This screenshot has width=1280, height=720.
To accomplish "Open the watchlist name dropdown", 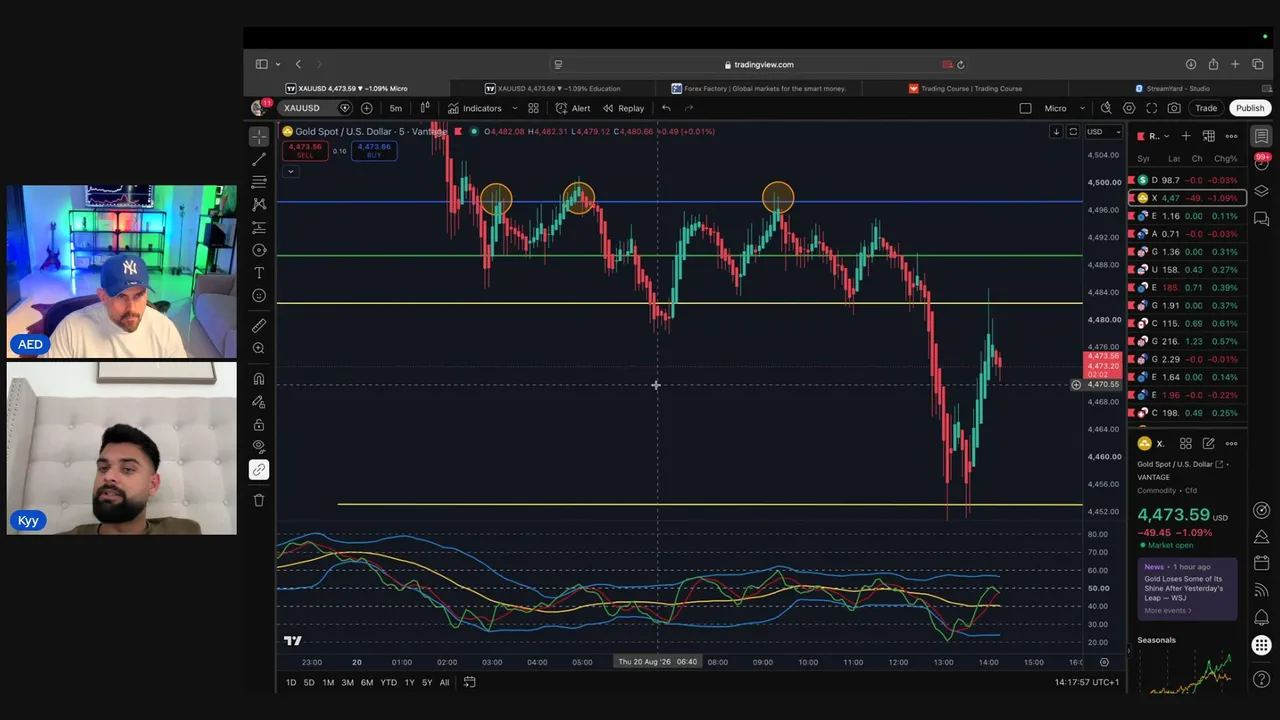I will coord(1159,136).
